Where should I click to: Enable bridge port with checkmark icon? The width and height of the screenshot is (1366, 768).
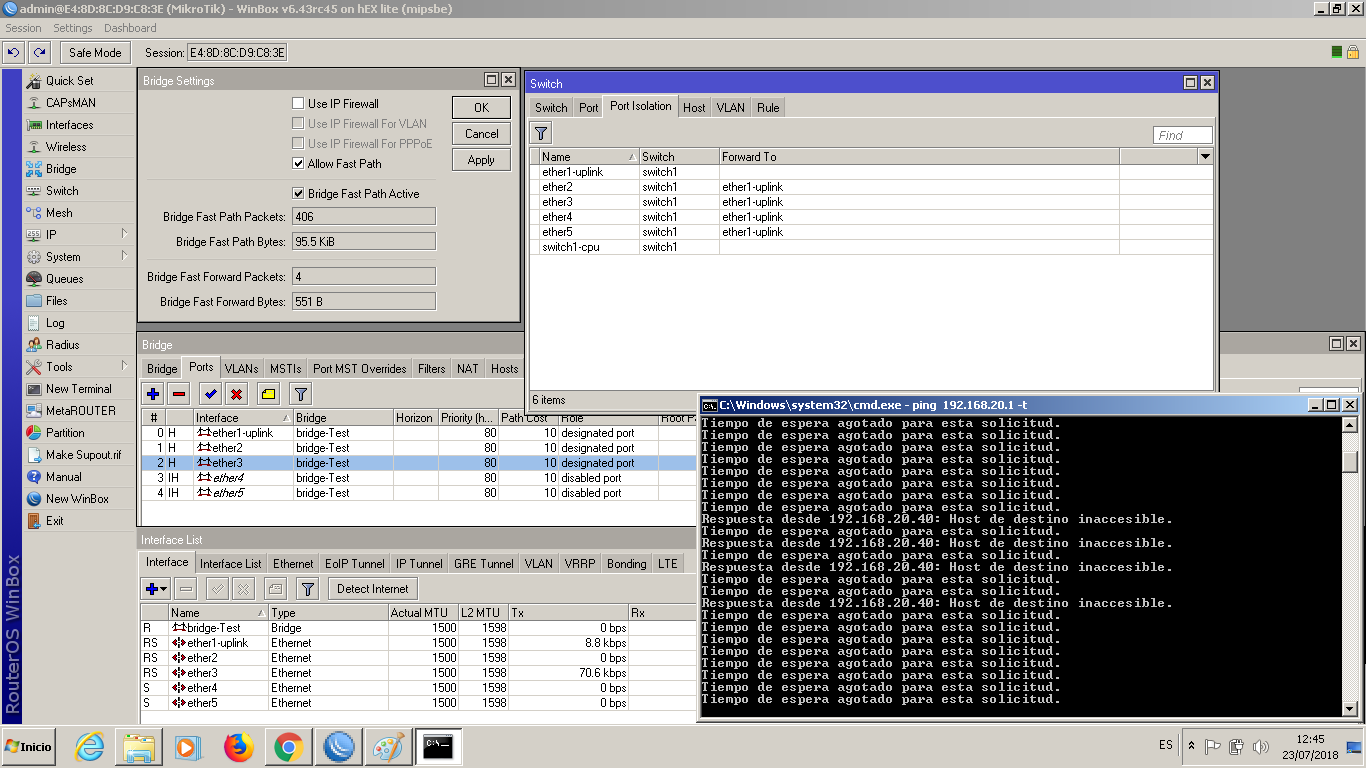(x=210, y=394)
